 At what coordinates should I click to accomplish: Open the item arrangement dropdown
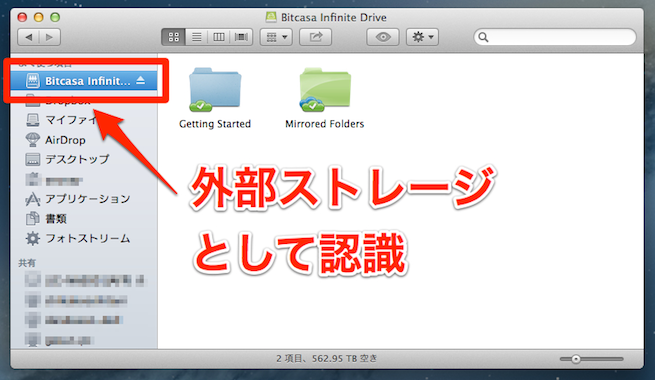[276, 37]
